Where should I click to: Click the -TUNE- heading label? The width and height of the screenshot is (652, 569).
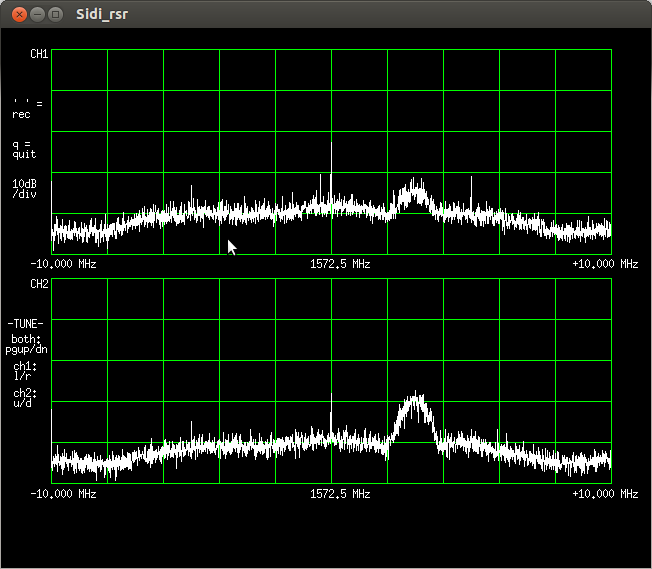click(25, 324)
